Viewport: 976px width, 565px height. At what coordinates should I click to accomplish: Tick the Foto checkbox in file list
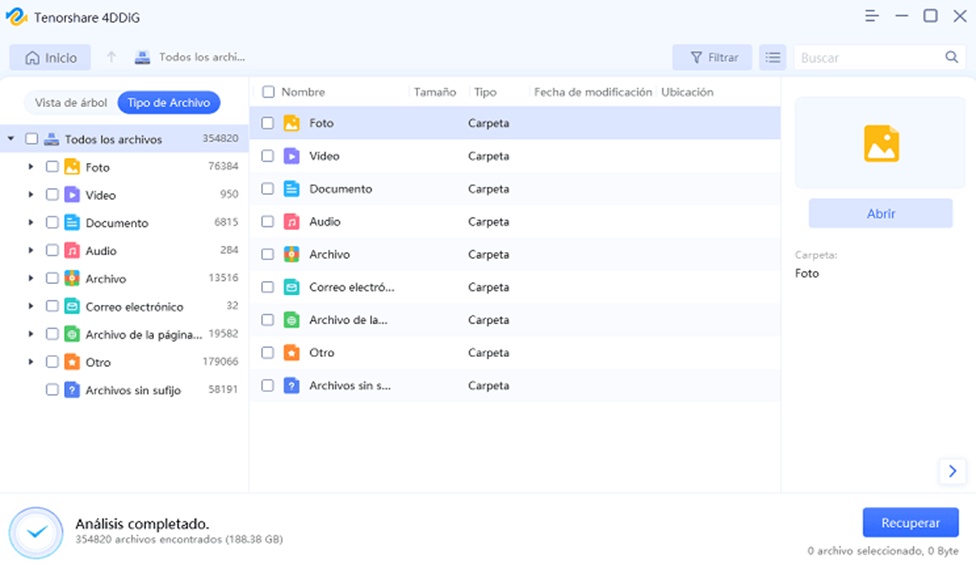pyautogui.click(x=267, y=124)
